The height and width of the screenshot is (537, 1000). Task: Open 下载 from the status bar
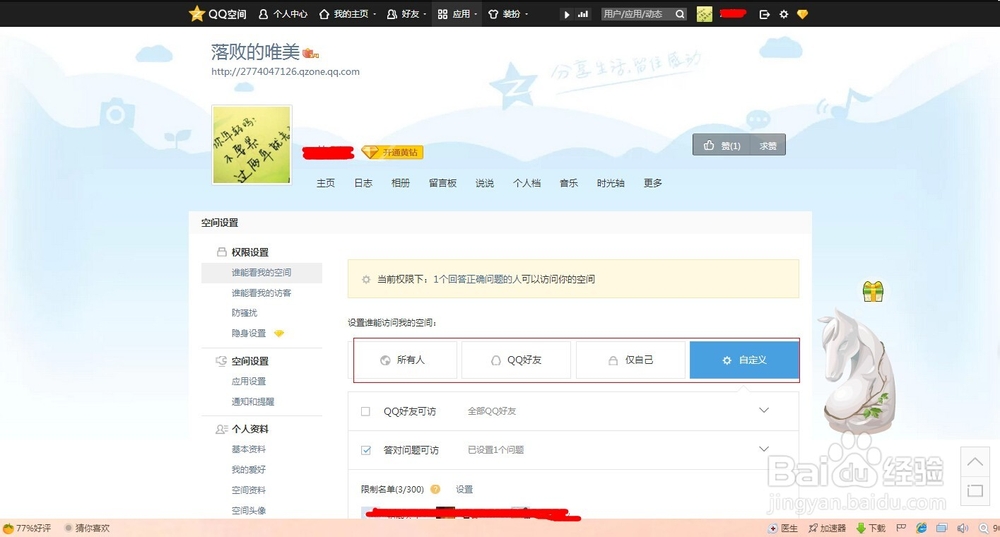(871, 528)
